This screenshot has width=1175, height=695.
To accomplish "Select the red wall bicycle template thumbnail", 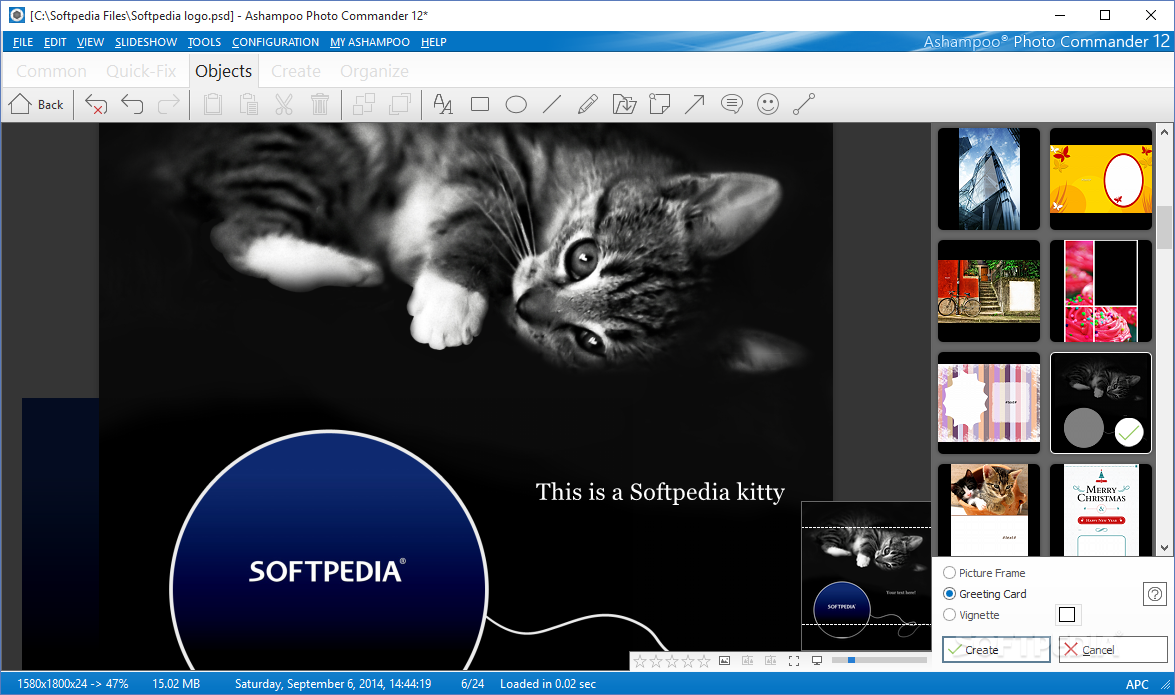I will click(x=989, y=291).
